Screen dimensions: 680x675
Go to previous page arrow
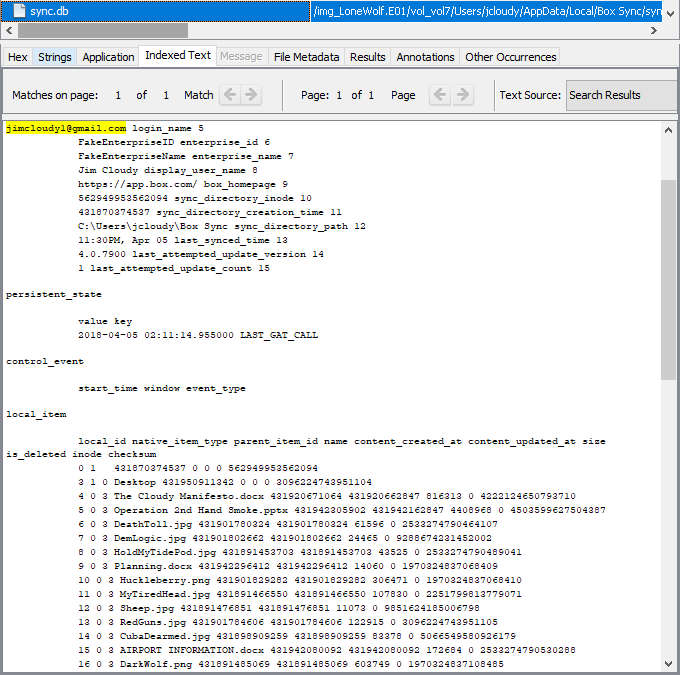pos(440,95)
